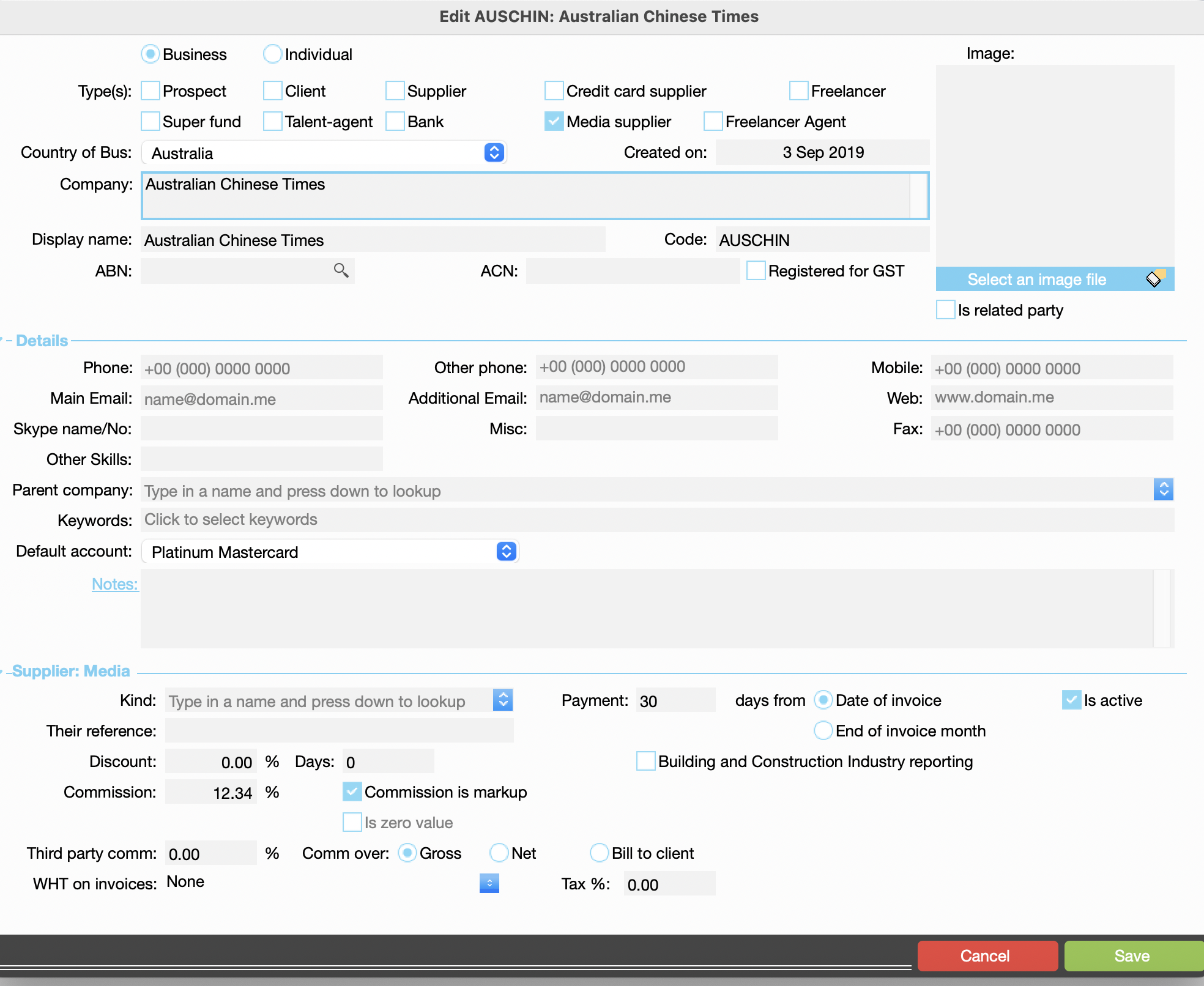This screenshot has height=986, width=1204.
Task: Click the Keywords selection field
Action: pos(658,520)
